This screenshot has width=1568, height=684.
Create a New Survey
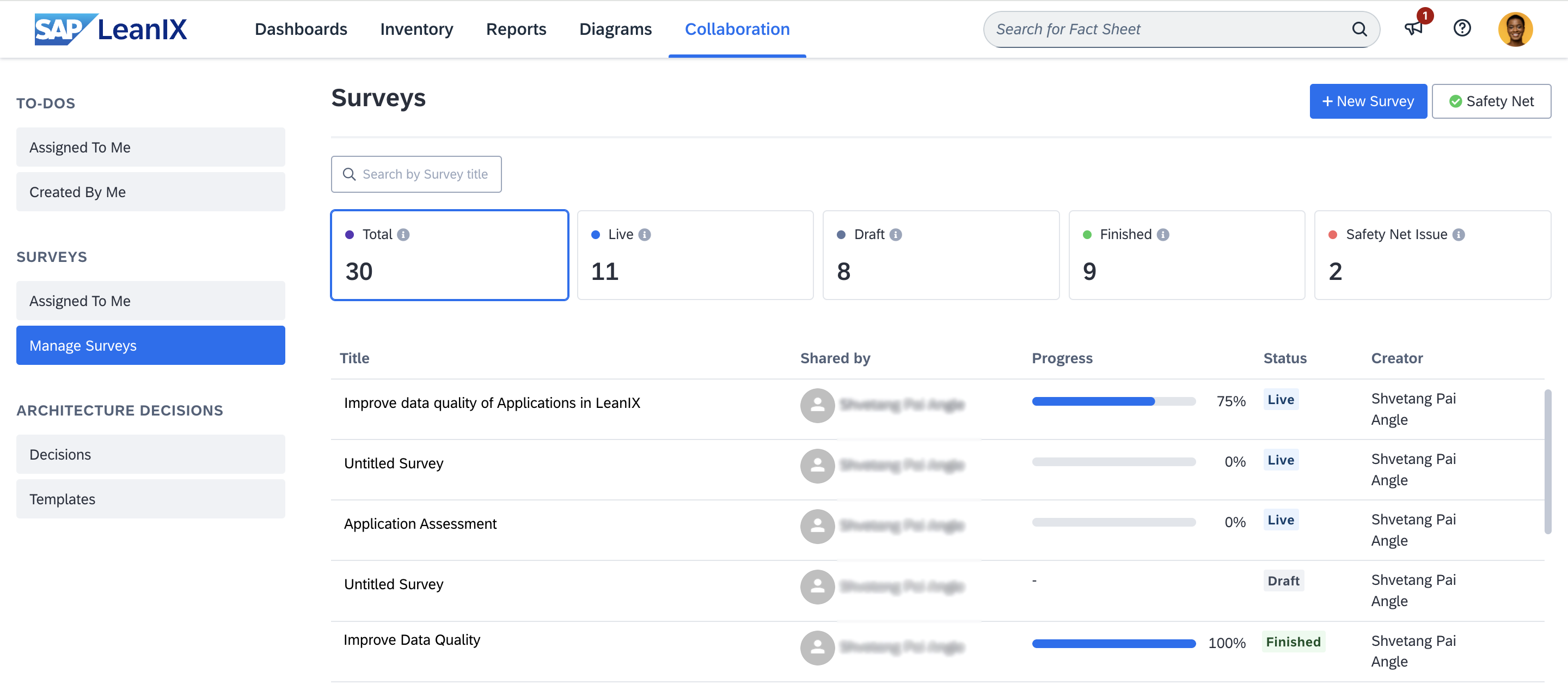tap(1368, 101)
